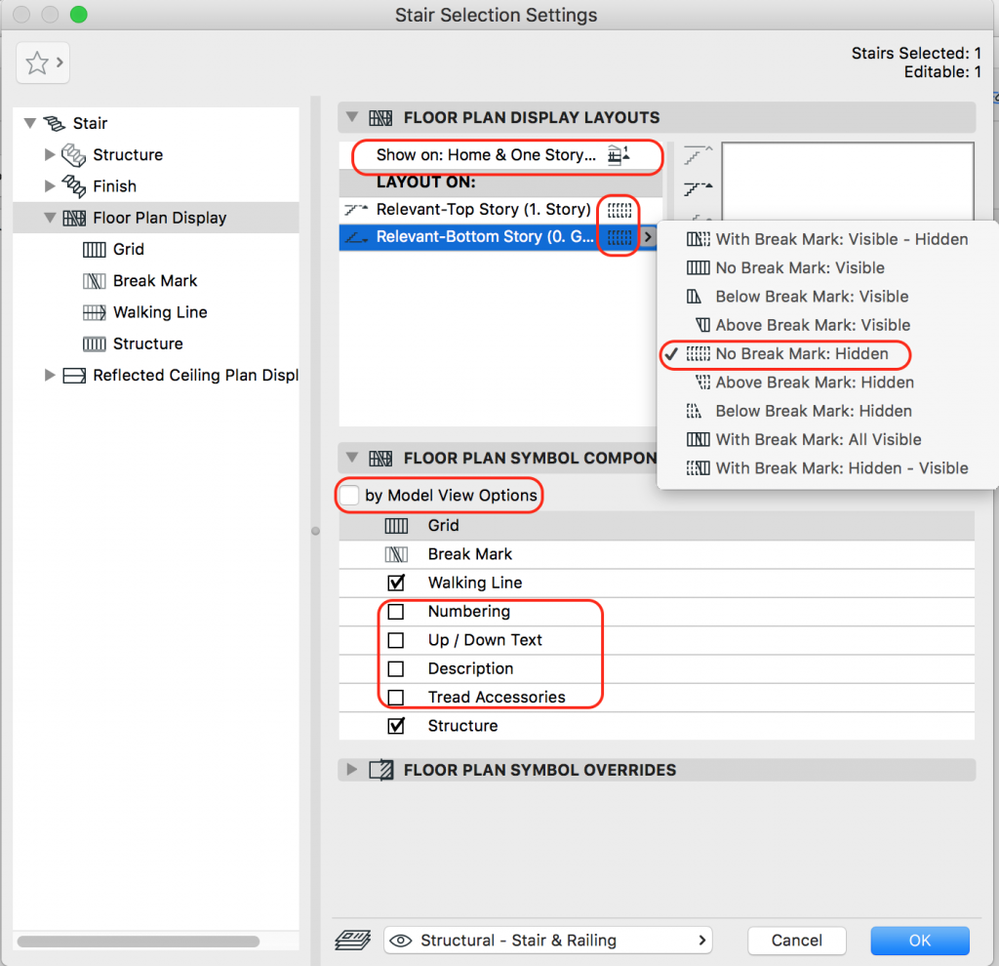Uncheck the Walking Line checkbox
999x966 pixels.
[396, 582]
